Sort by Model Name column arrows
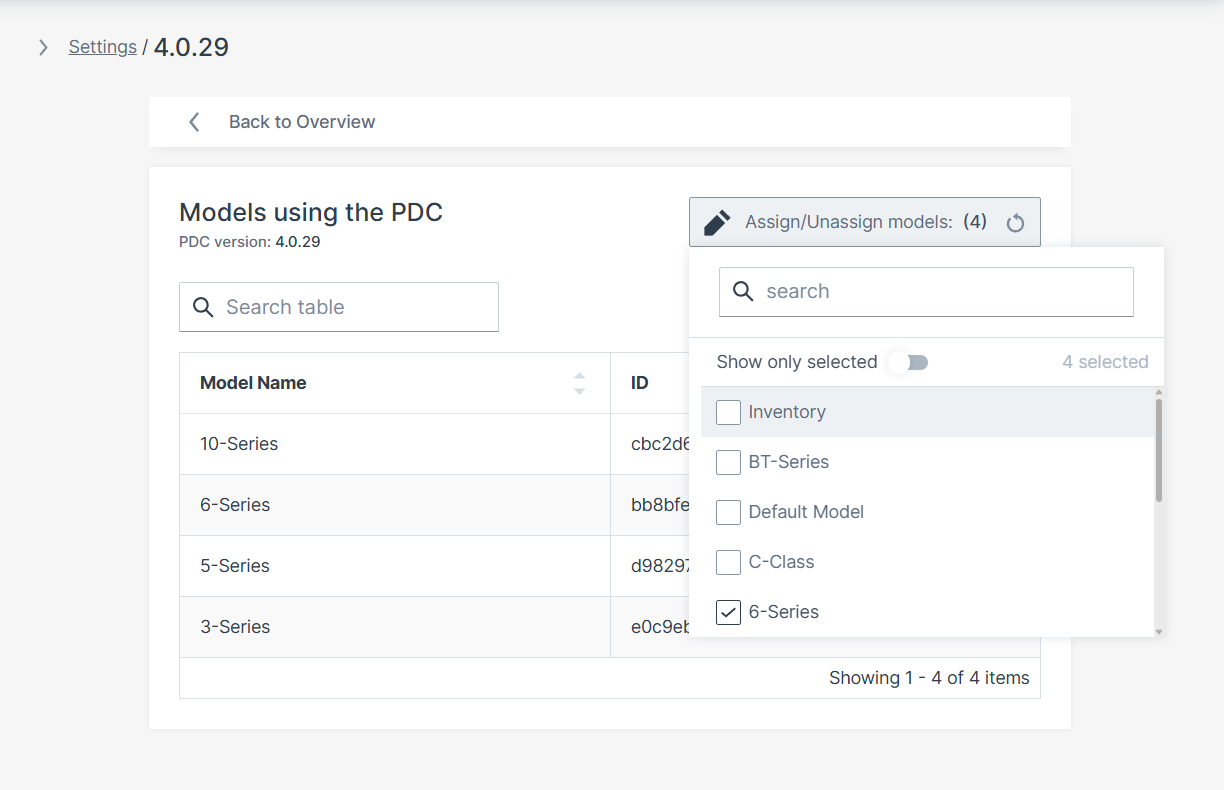The height and width of the screenshot is (790, 1224). click(x=579, y=383)
